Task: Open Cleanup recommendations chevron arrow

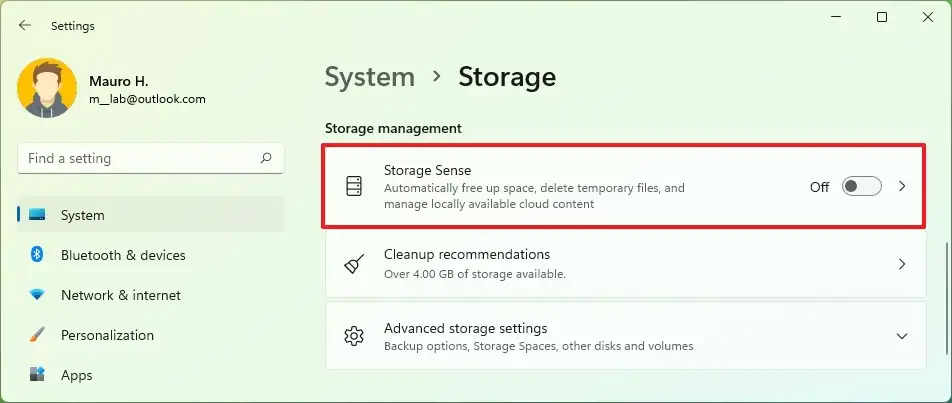Action: (x=902, y=264)
